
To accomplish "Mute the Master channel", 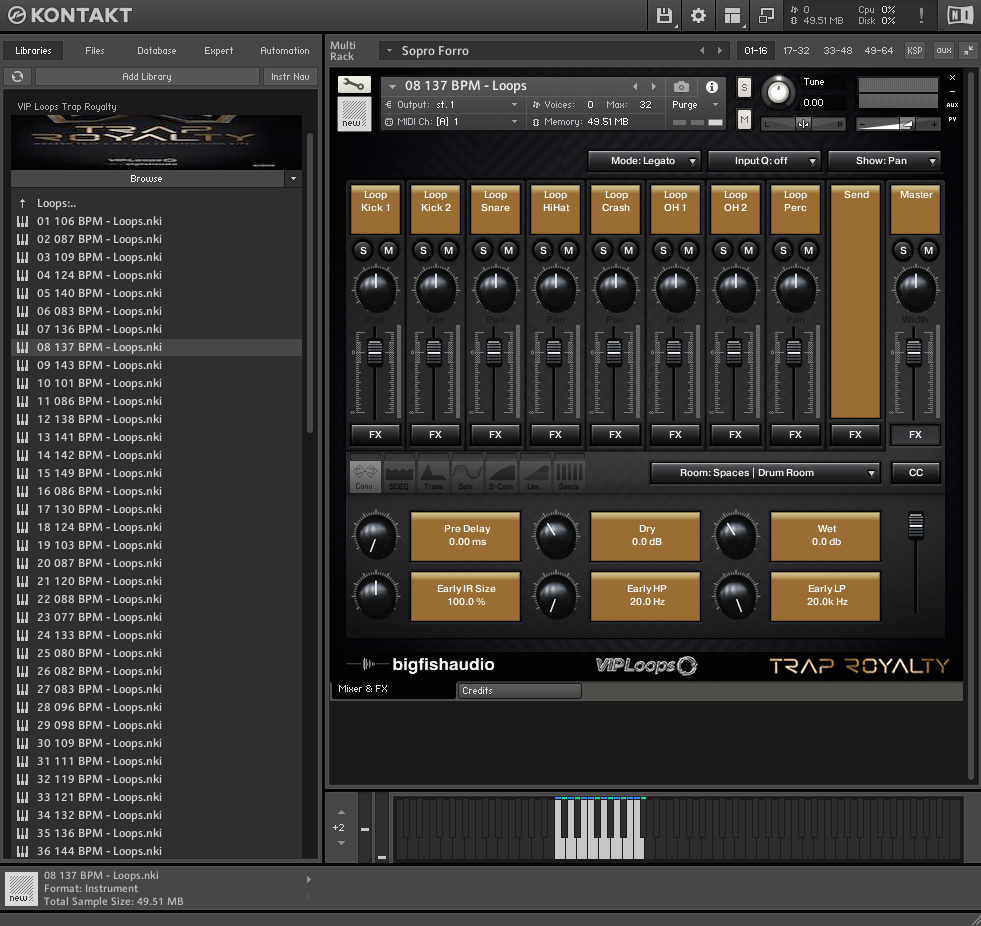I will click(928, 250).
